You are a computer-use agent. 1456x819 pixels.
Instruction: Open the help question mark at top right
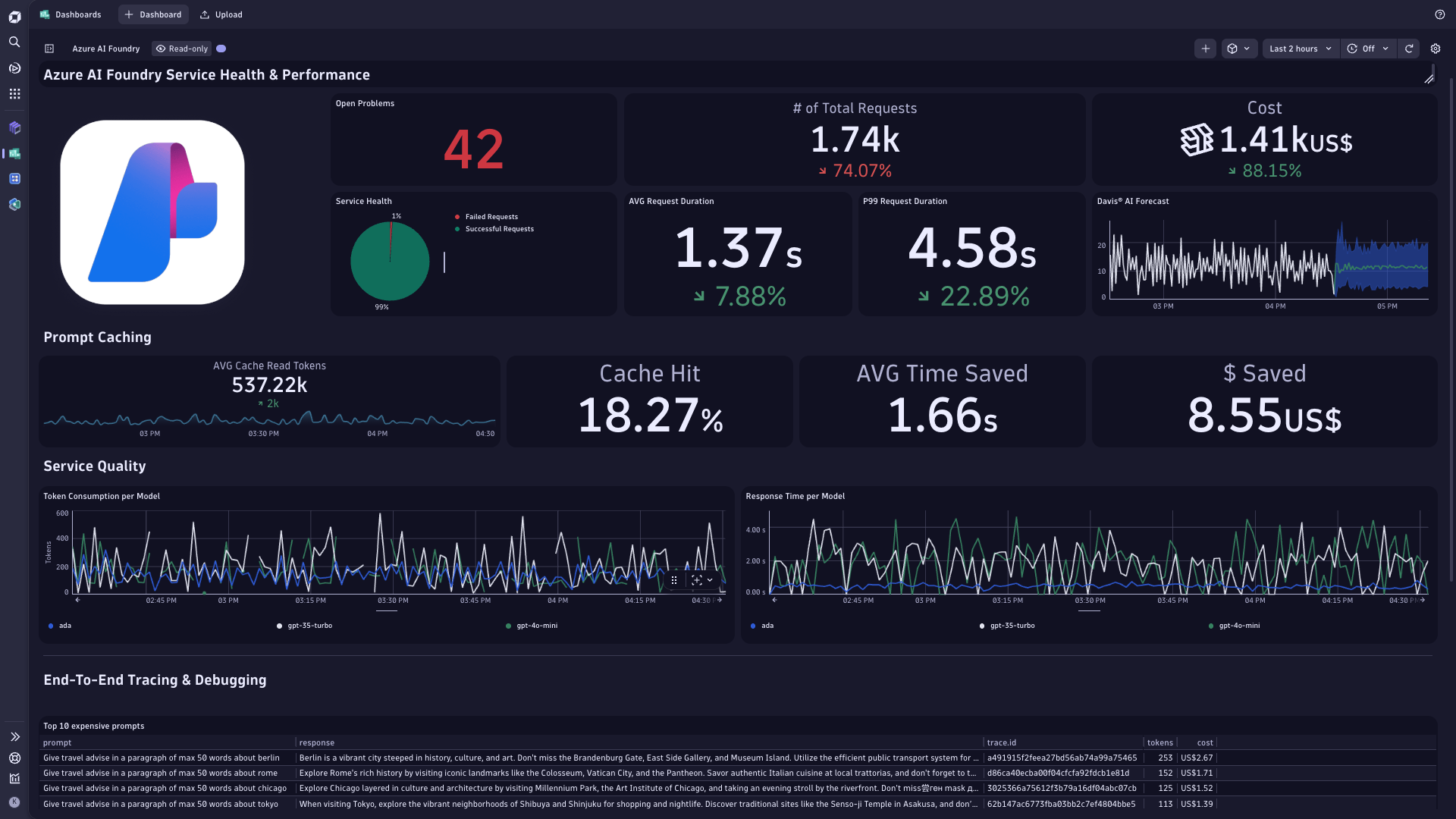pyautogui.click(x=1440, y=14)
